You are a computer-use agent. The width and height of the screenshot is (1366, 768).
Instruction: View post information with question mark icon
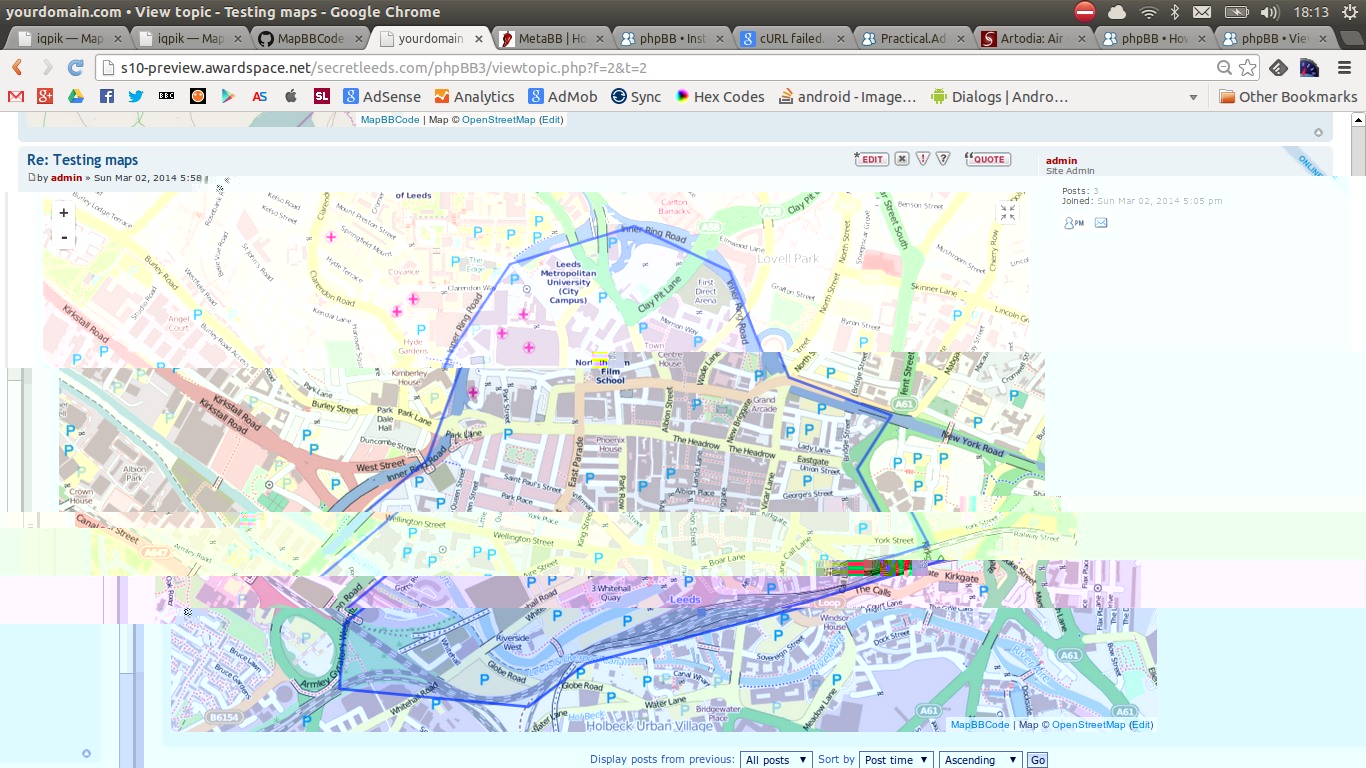tap(943, 159)
